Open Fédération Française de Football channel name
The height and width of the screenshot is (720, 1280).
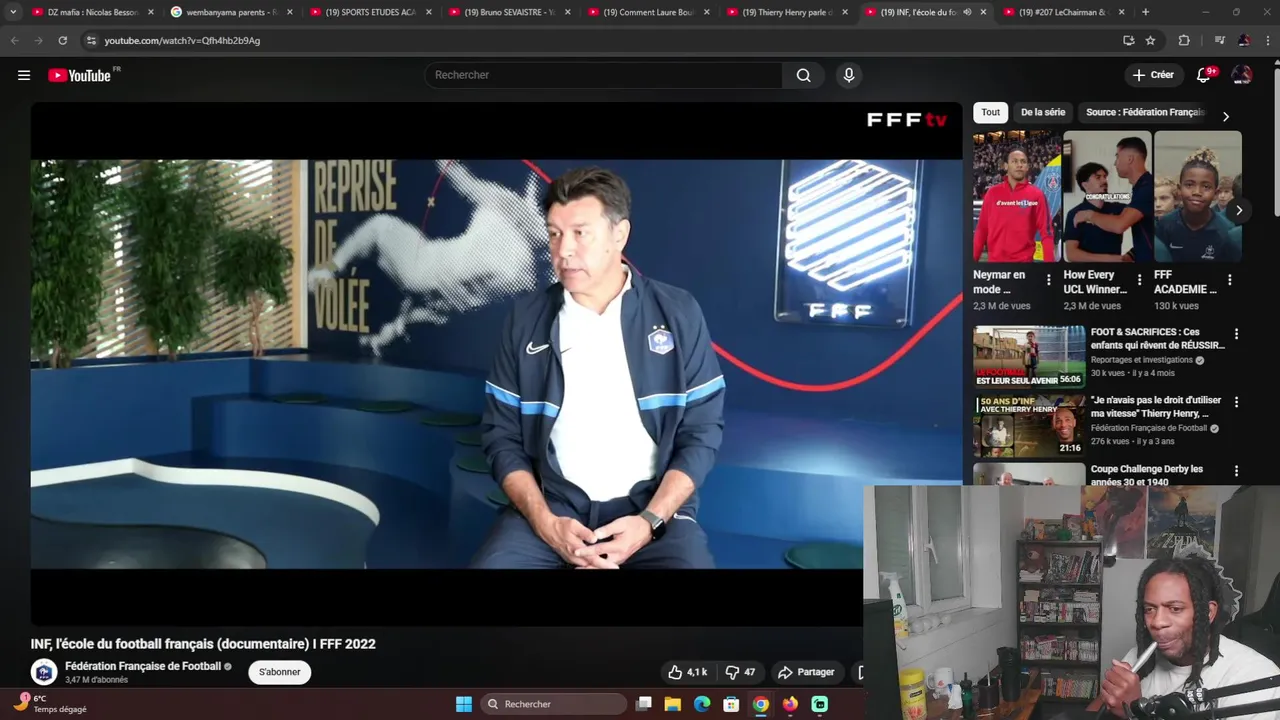143,666
